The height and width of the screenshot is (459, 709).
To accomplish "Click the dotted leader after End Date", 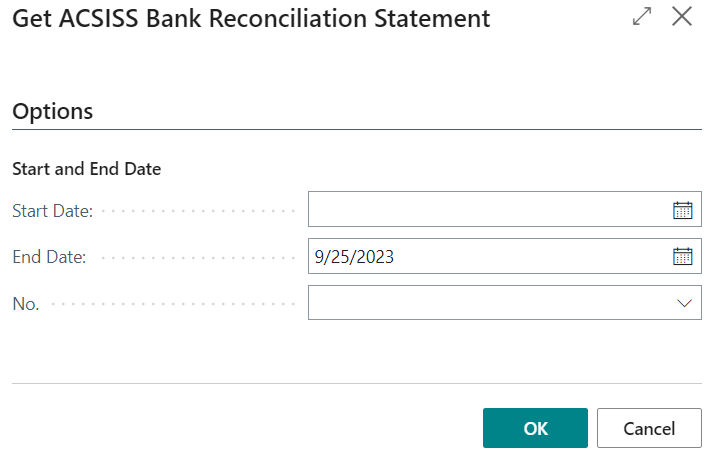I will pos(198,257).
